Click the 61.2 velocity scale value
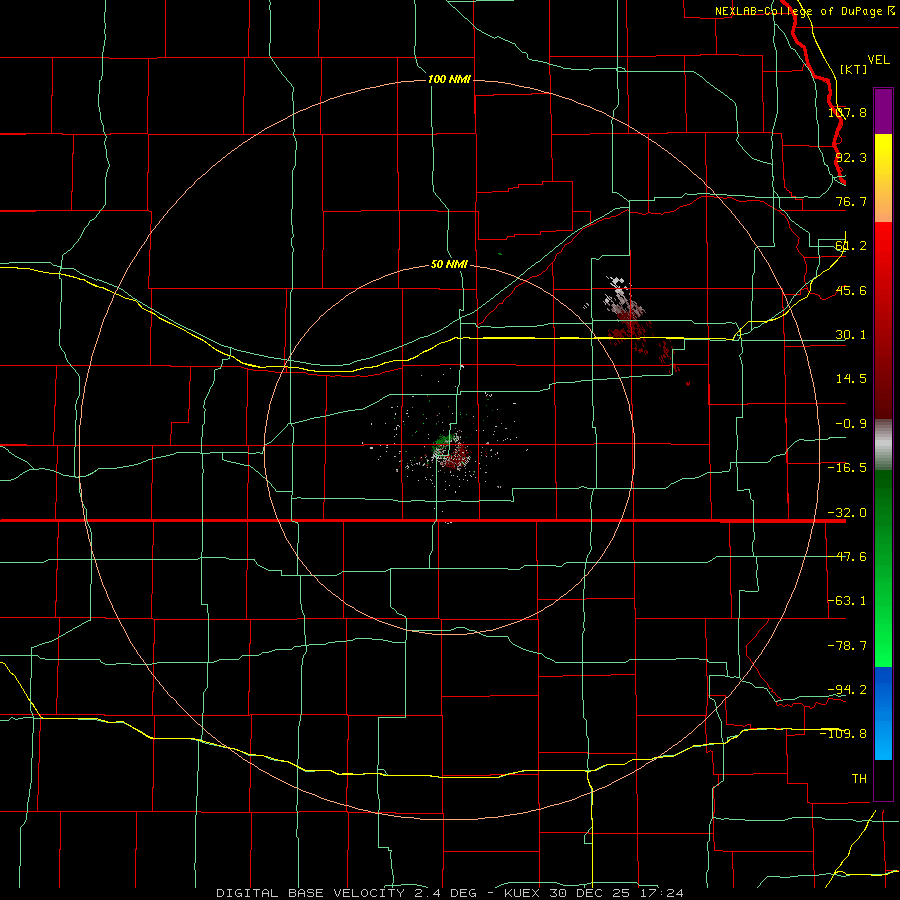This screenshot has height=900, width=900. click(x=851, y=246)
